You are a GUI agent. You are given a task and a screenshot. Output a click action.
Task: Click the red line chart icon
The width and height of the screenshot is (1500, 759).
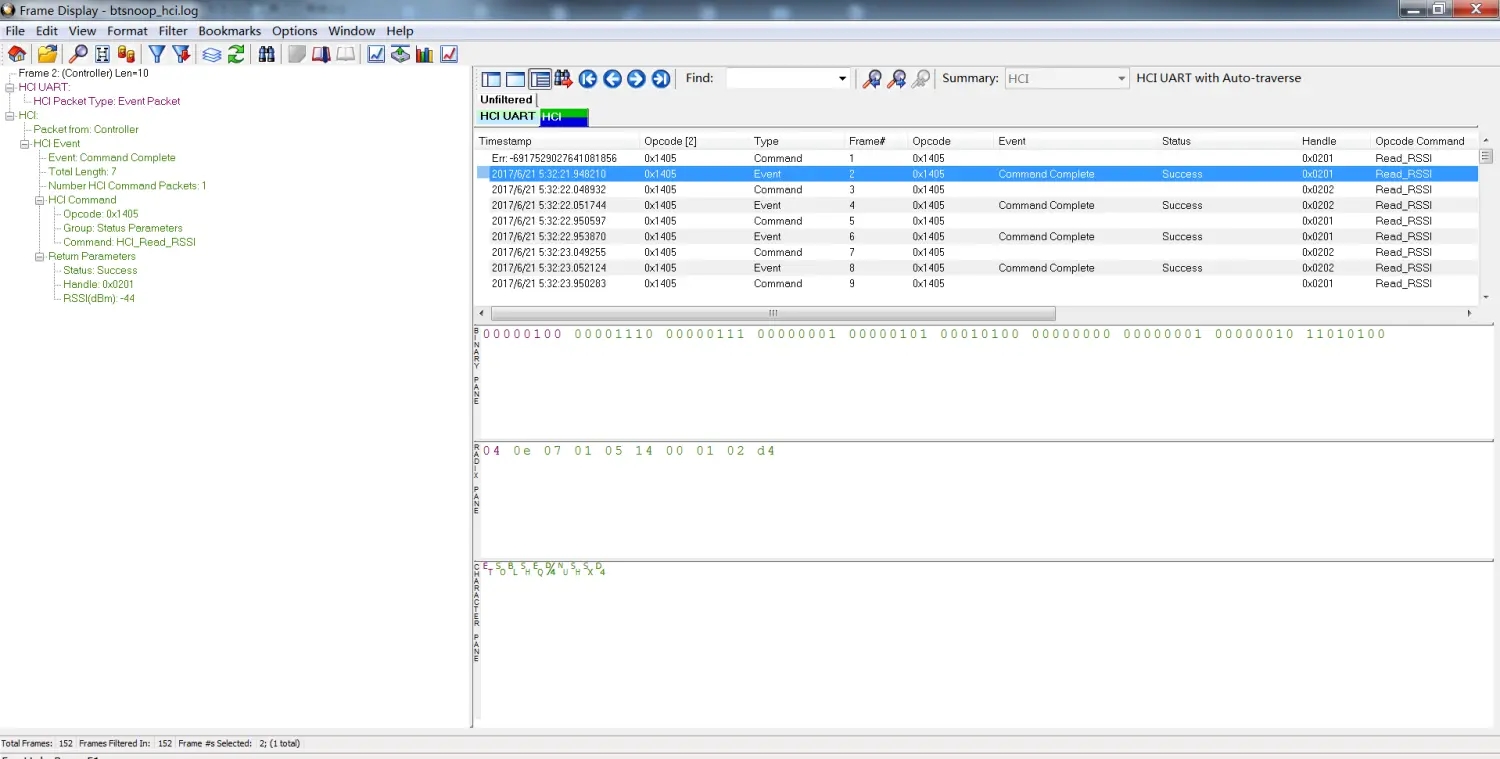click(x=449, y=54)
